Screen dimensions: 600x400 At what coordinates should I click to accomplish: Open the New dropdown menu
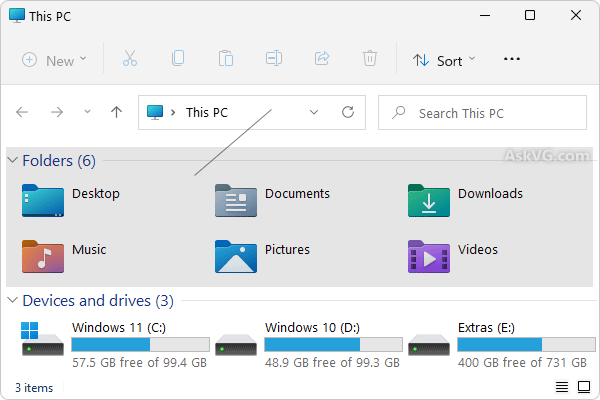pos(54,60)
